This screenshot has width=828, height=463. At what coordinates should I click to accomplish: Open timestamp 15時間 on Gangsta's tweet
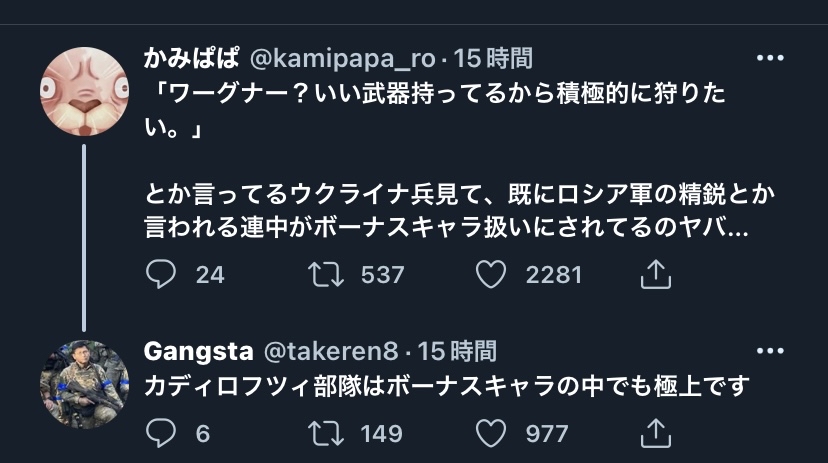click(457, 351)
